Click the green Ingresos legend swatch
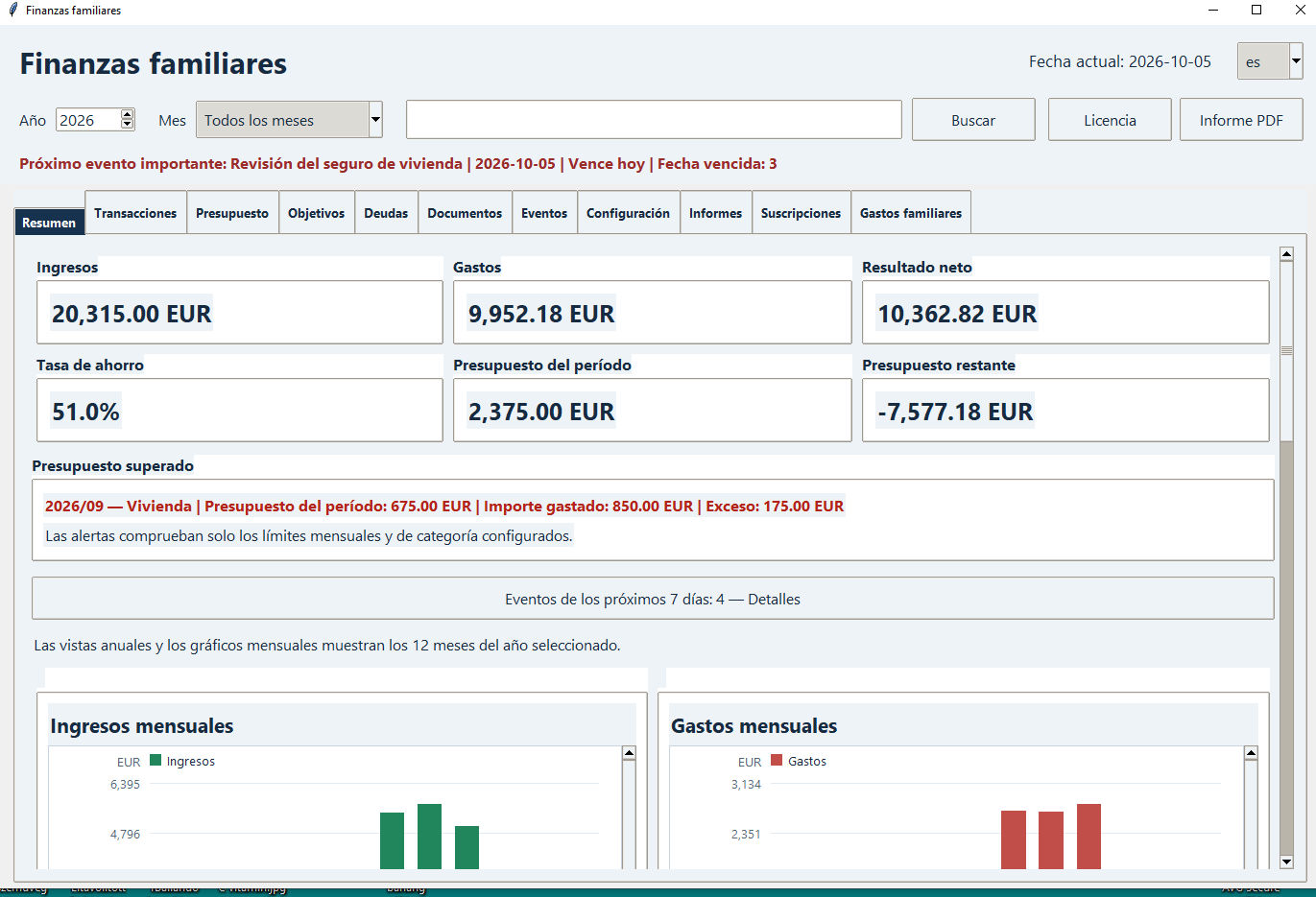 pos(156,760)
